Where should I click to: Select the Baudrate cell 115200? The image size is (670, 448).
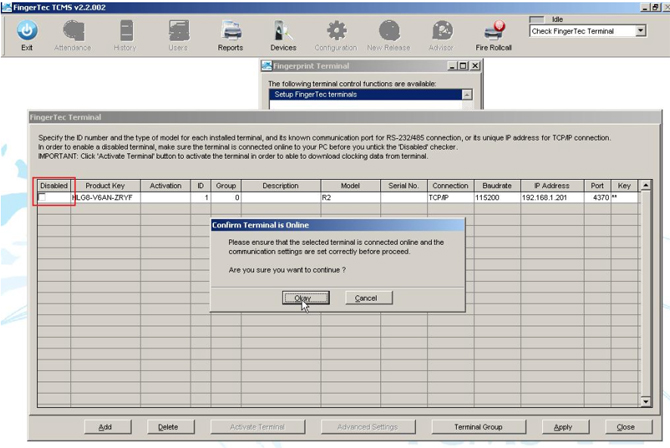coord(497,197)
